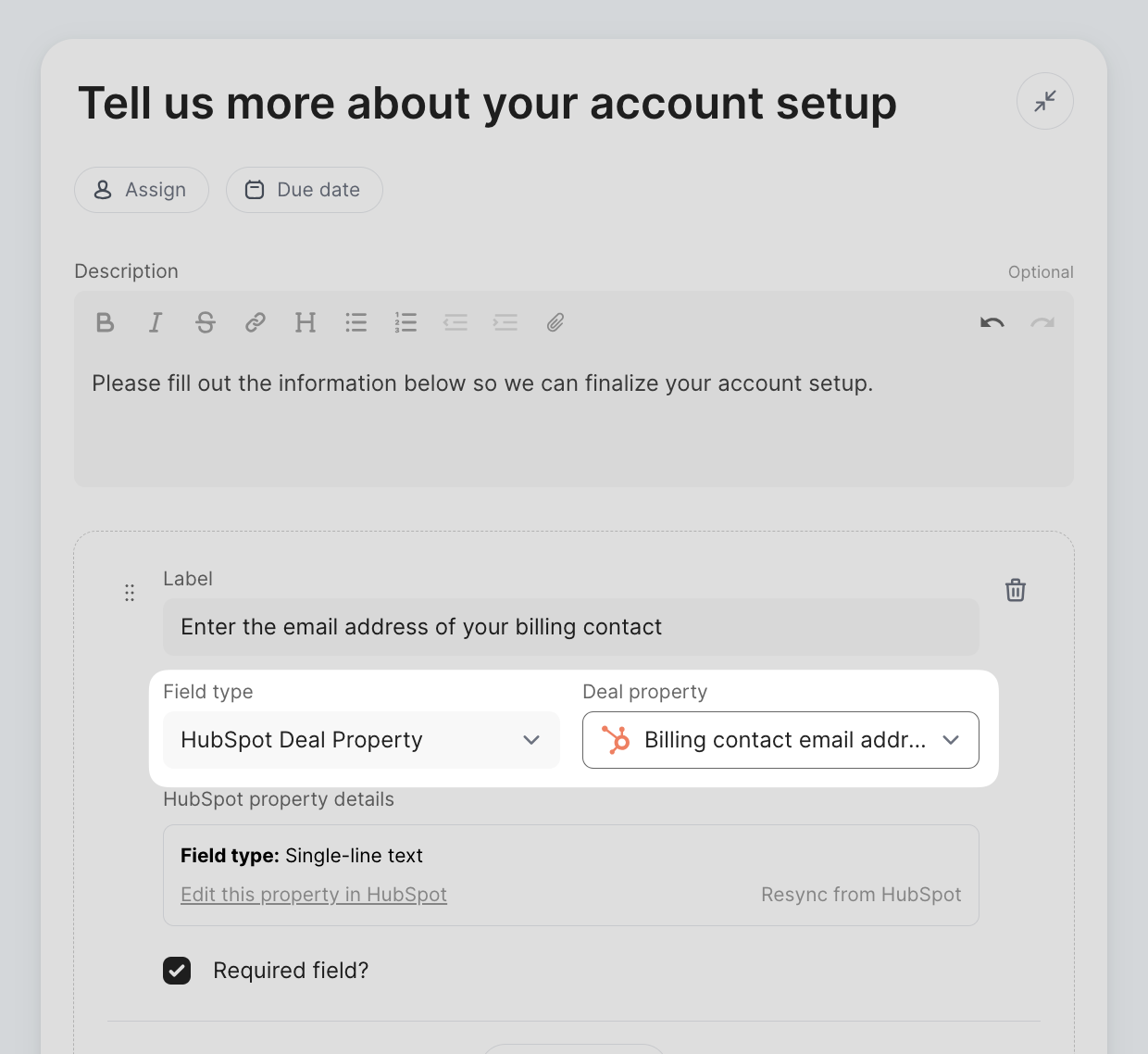Screen dimensions: 1148x1054
Task: Open the Field type dropdown
Action: 361,740
